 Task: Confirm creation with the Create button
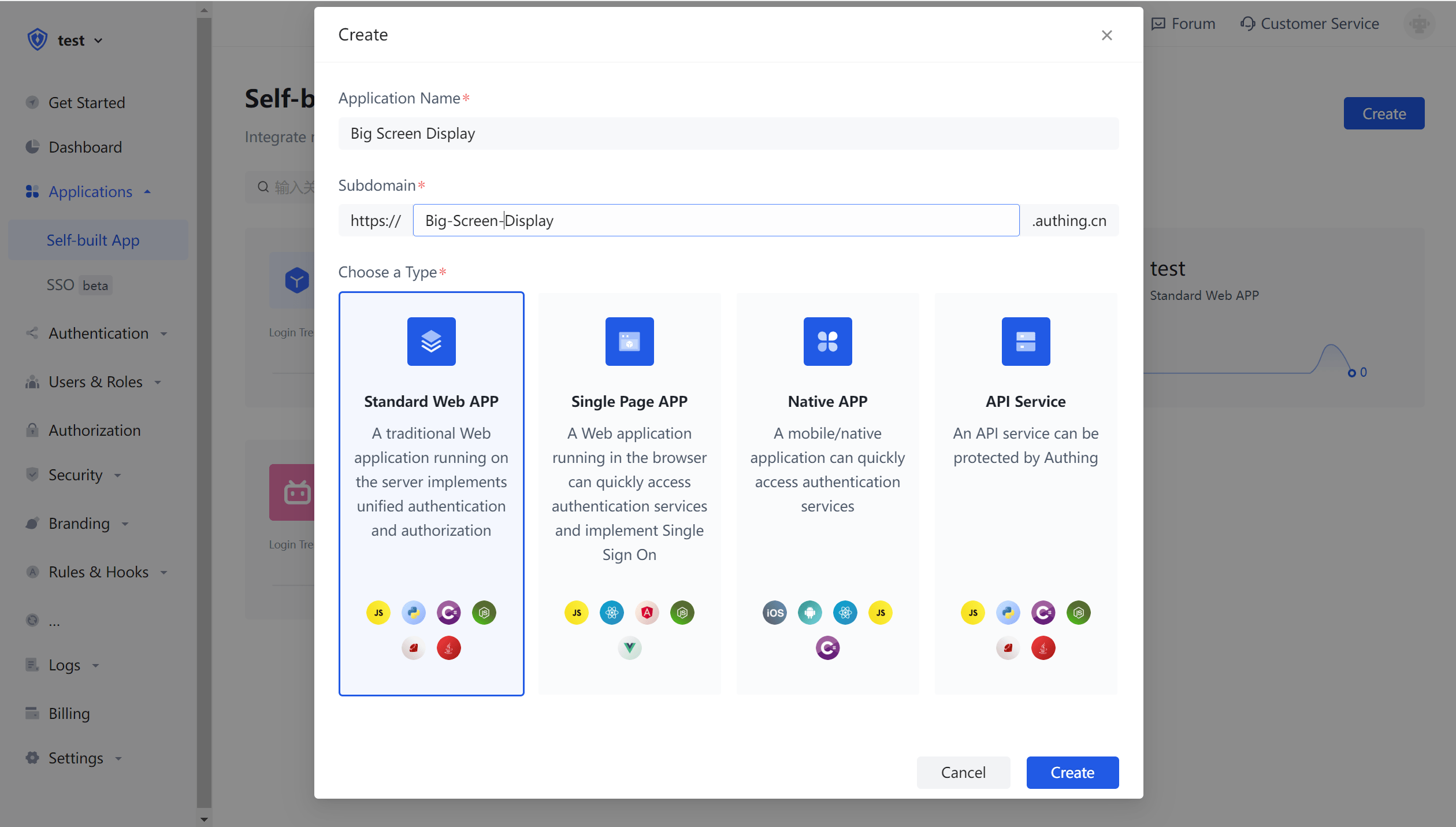[x=1072, y=772]
